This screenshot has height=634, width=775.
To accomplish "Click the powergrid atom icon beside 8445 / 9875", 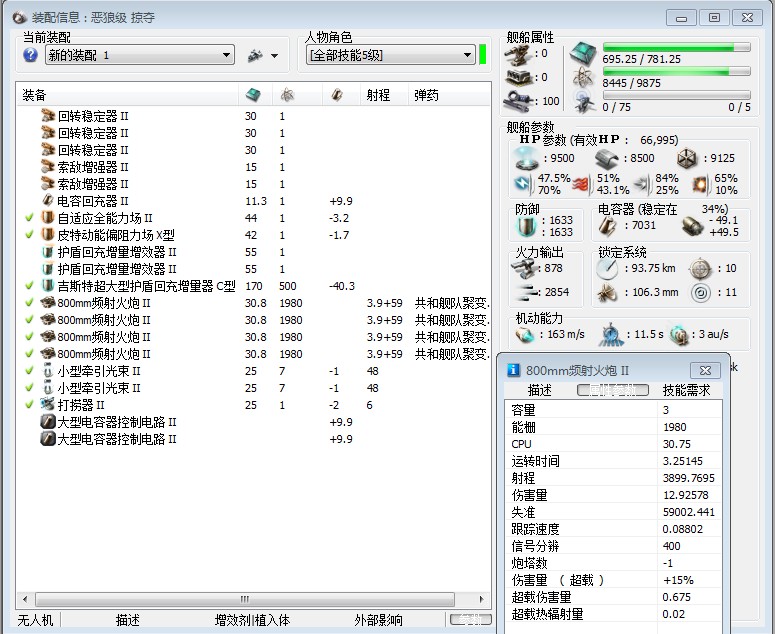I will [584, 78].
